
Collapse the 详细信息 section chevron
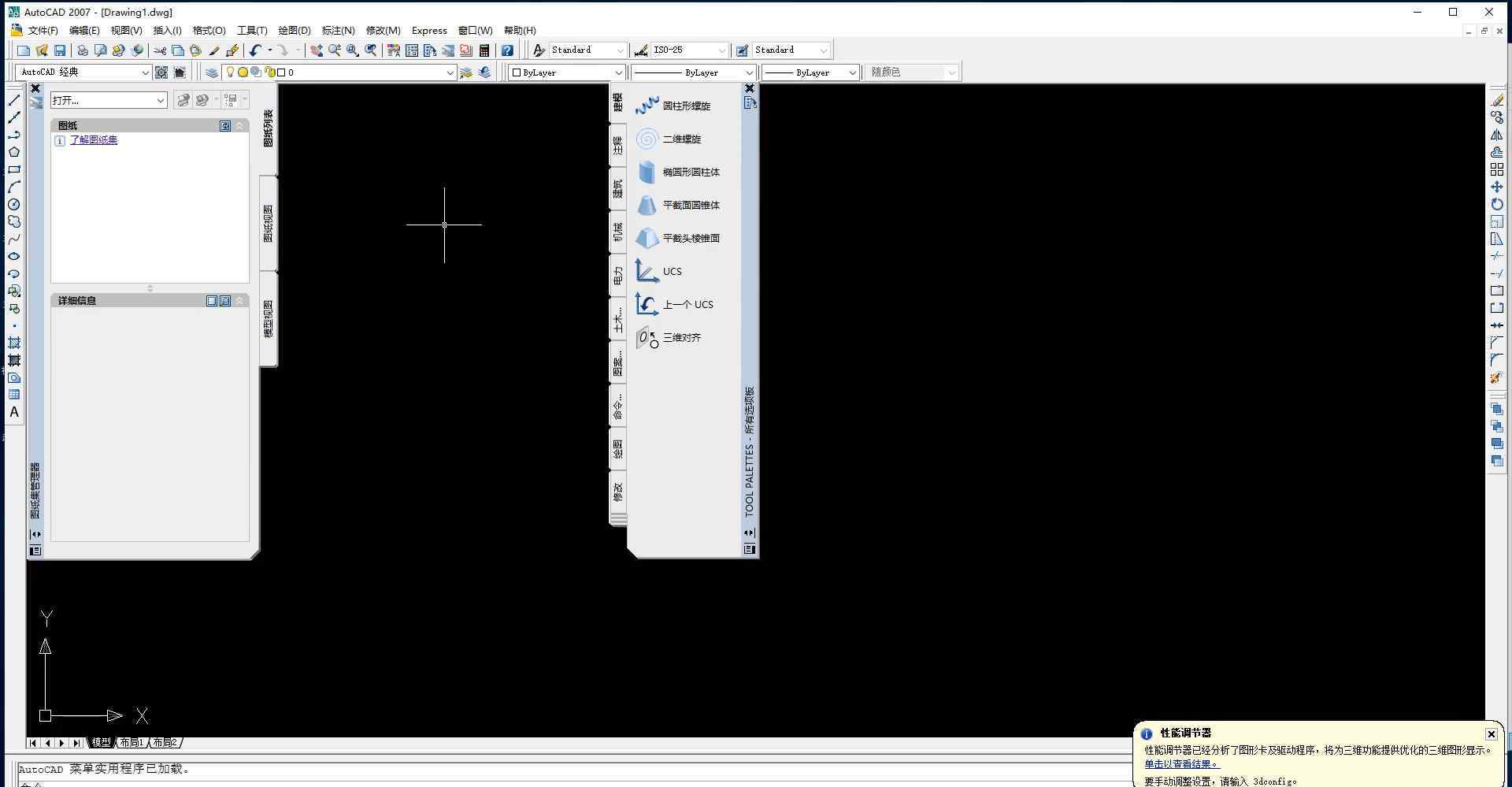tap(239, 301)
